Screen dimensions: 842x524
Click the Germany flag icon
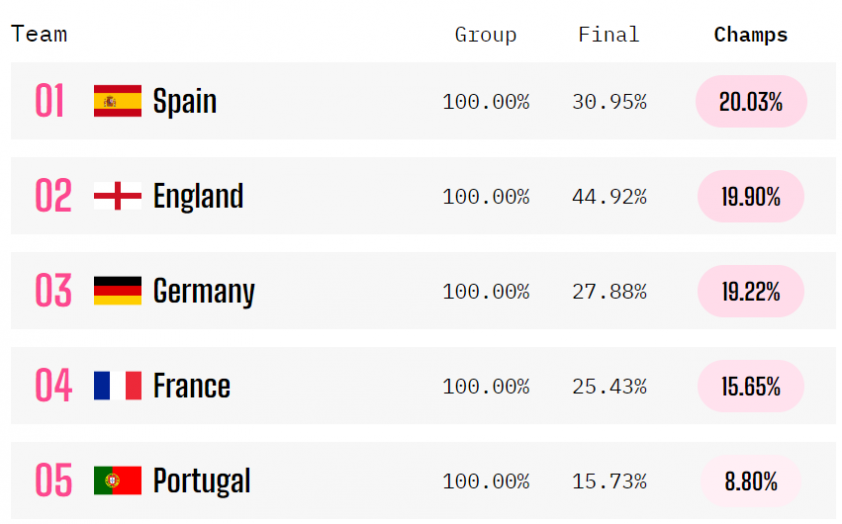pyautogui.click(x=117, y=291)
